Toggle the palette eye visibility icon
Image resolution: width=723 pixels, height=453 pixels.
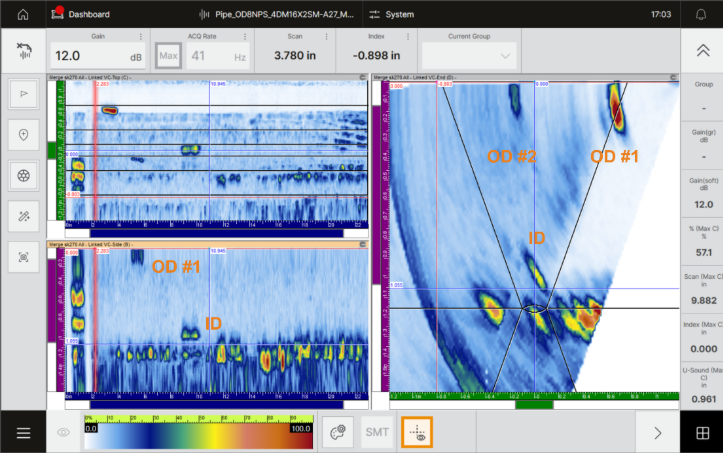pos(64,432)
